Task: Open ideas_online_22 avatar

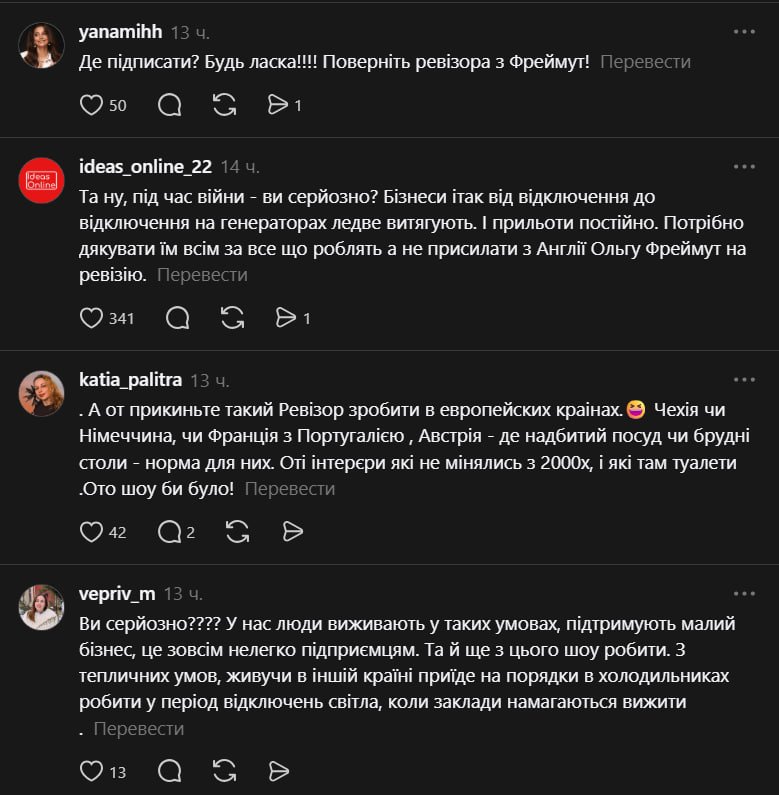Action: click(x=42, y=180)
